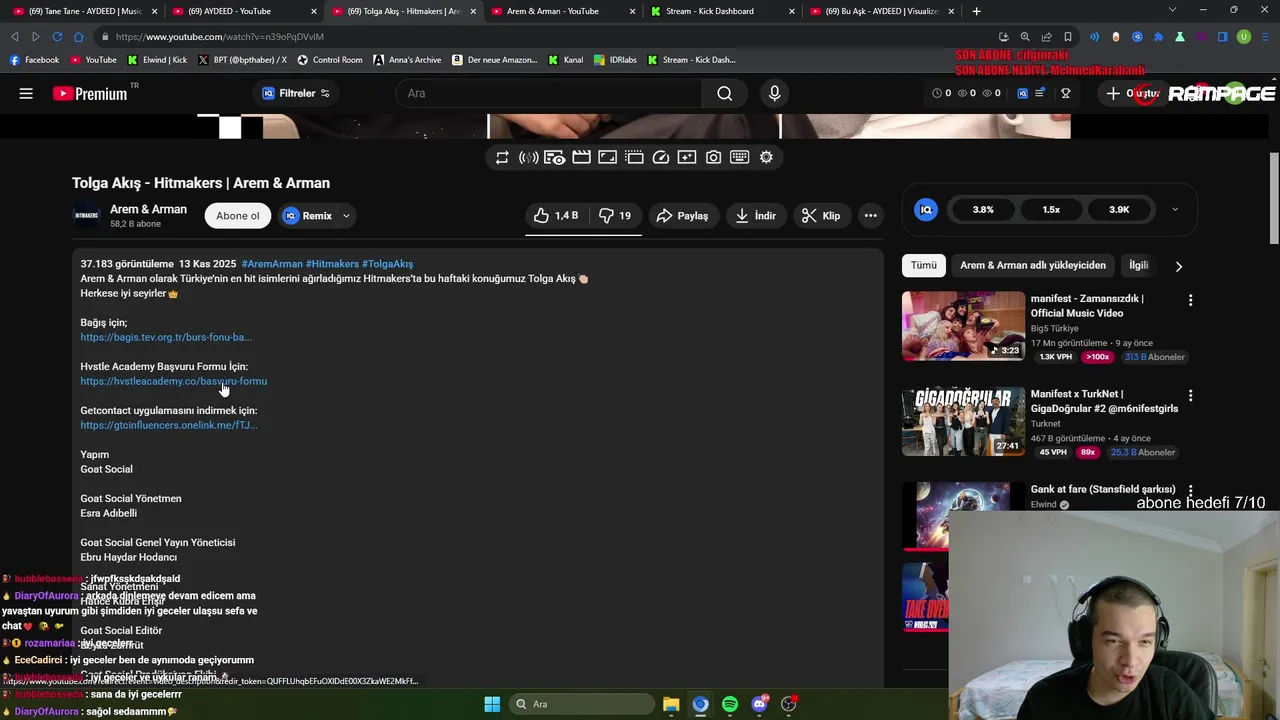1280x720 pixels.
Task: Click the 3.9K vidIQ stat pill
Action: pos(1119,209)
